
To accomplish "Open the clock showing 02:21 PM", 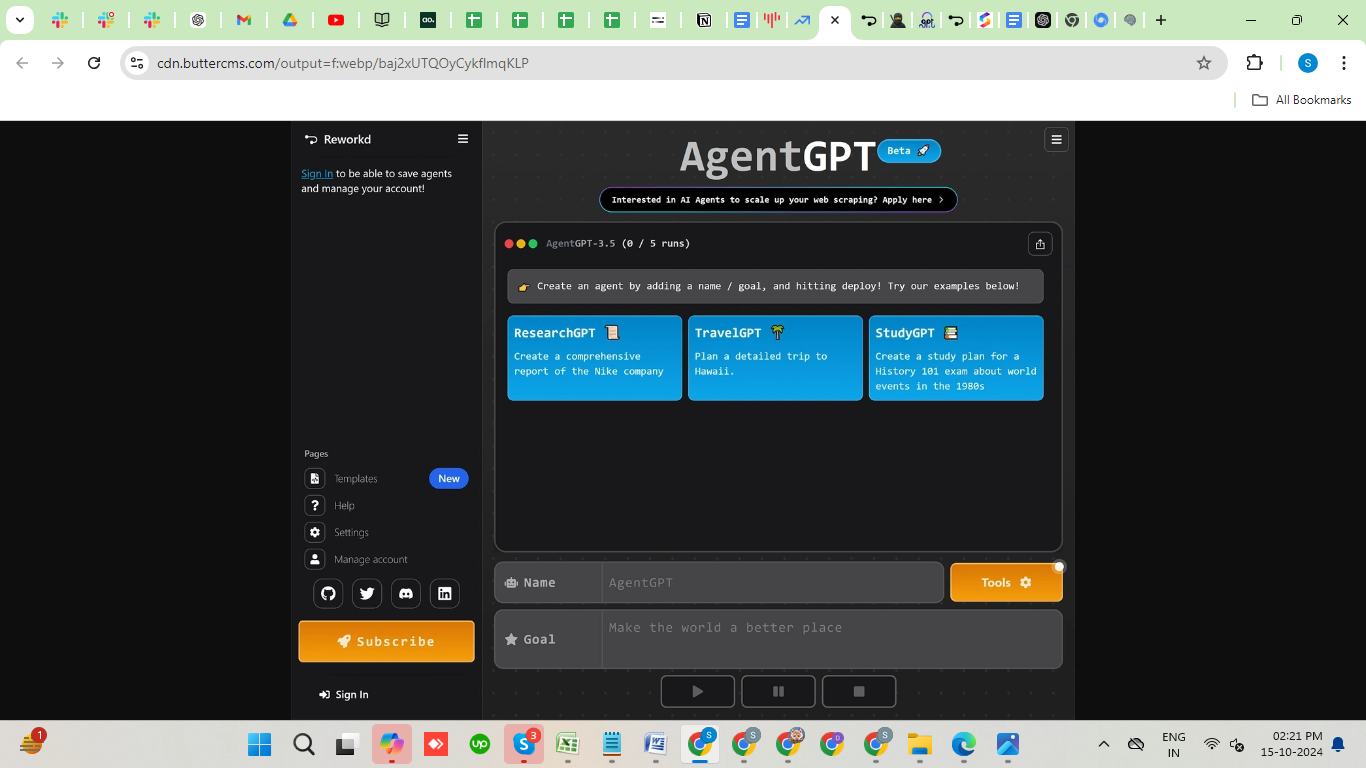I will pyautogui.click(x=1291, y=744).
